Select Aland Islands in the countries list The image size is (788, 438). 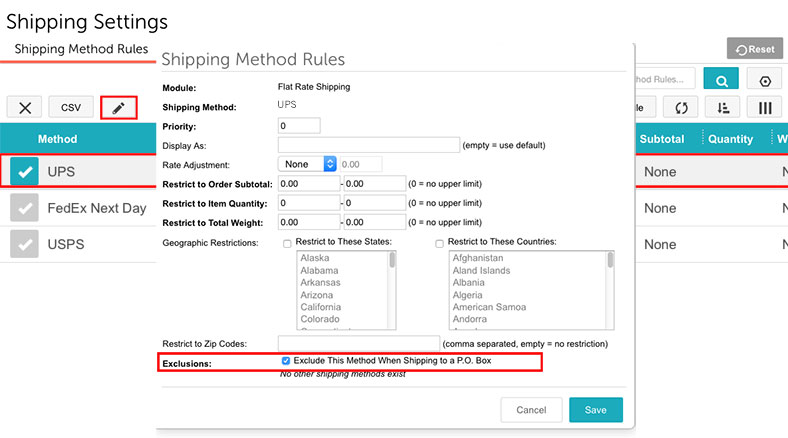tap(481, 270)
